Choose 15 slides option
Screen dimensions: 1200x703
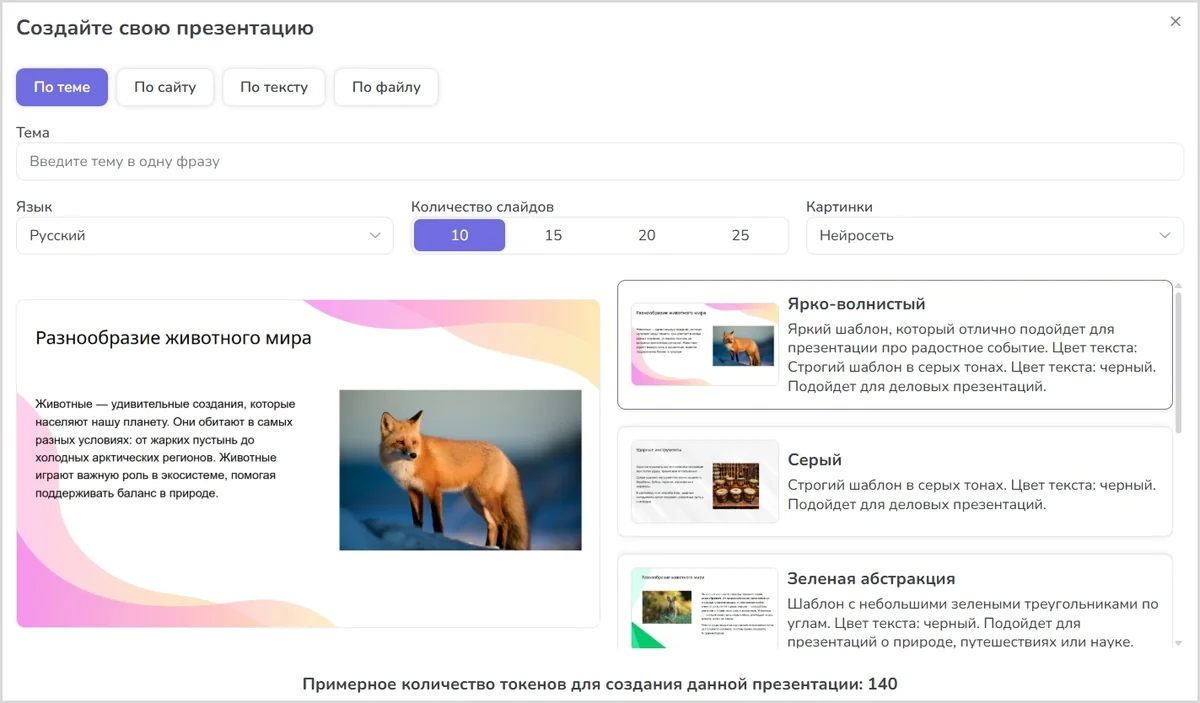point(553,235)
